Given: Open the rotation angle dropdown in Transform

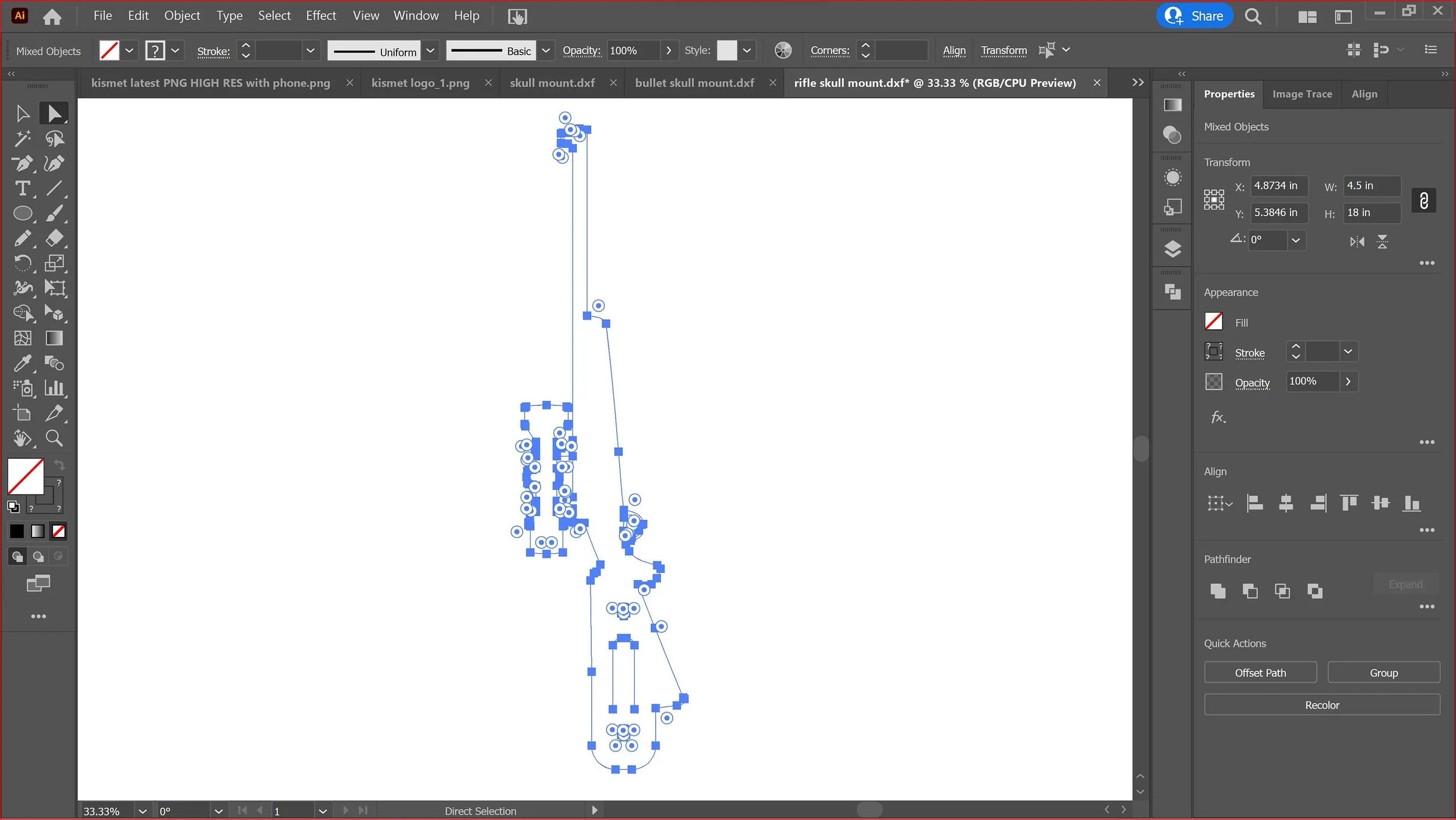Looking at the screenshot, I should (1295, 241).
